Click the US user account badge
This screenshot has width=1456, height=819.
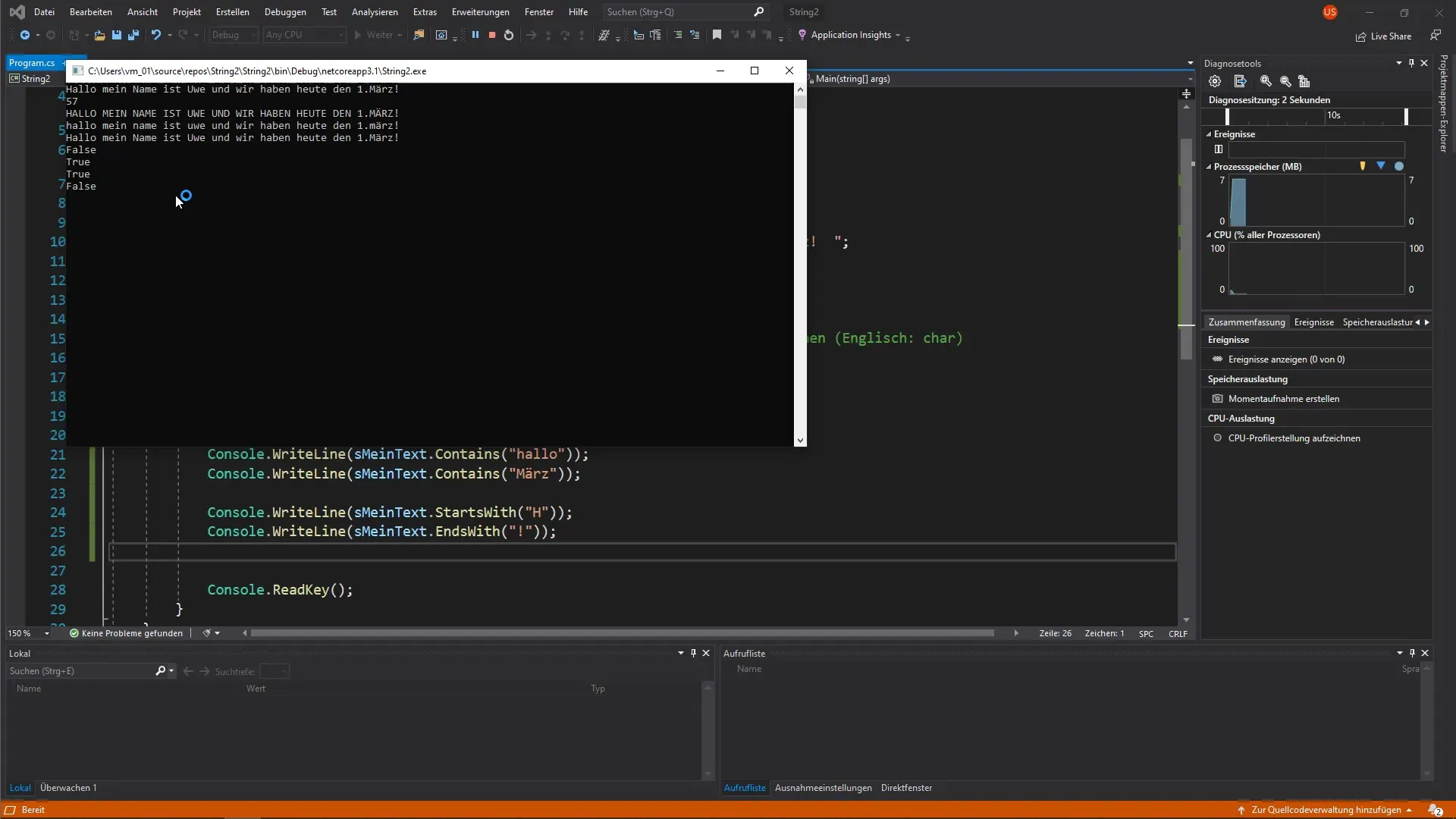(x=1330, y=12)
